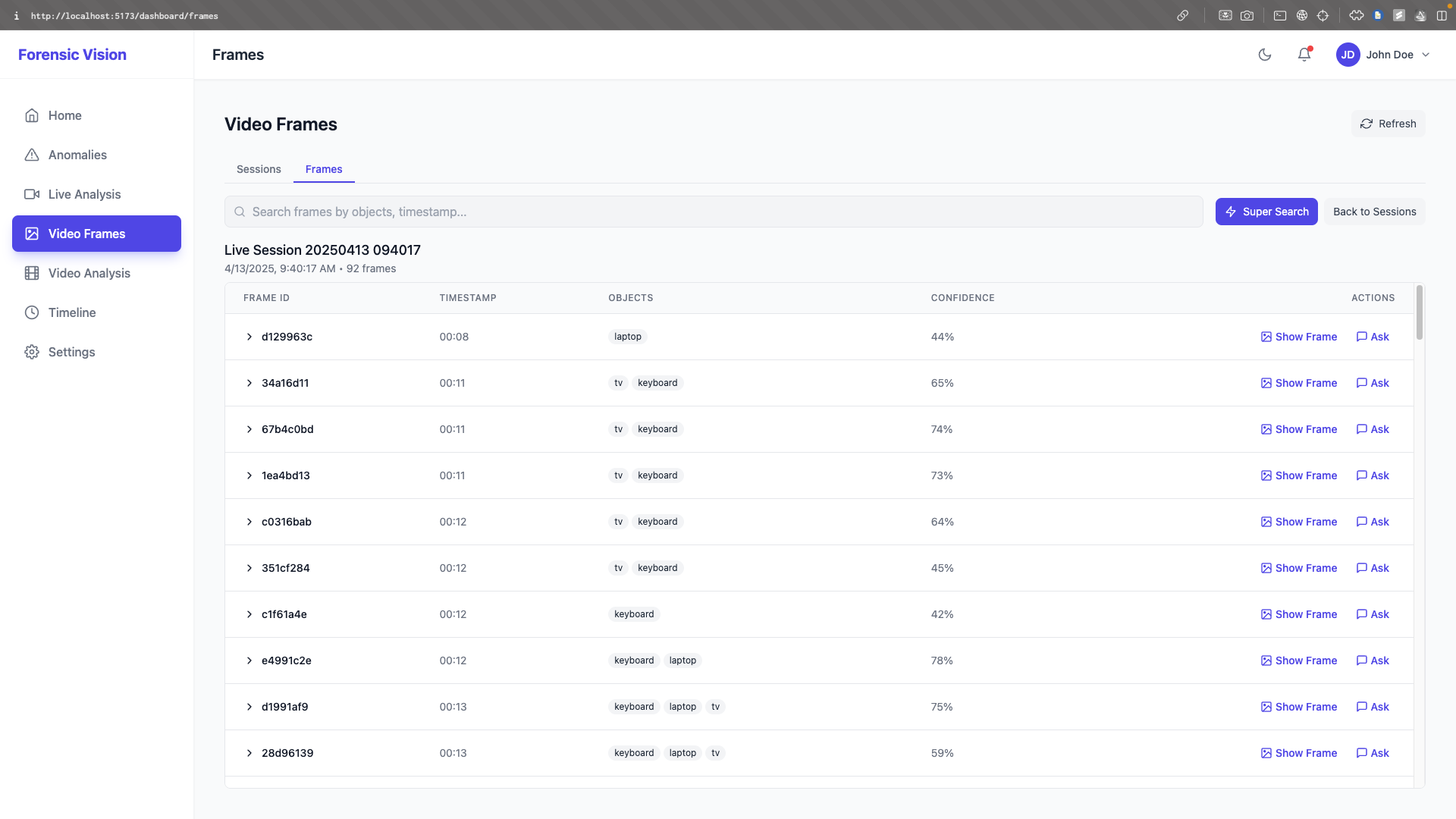
Task: Open Video Analysis via film strip icon
Action: 32,273
